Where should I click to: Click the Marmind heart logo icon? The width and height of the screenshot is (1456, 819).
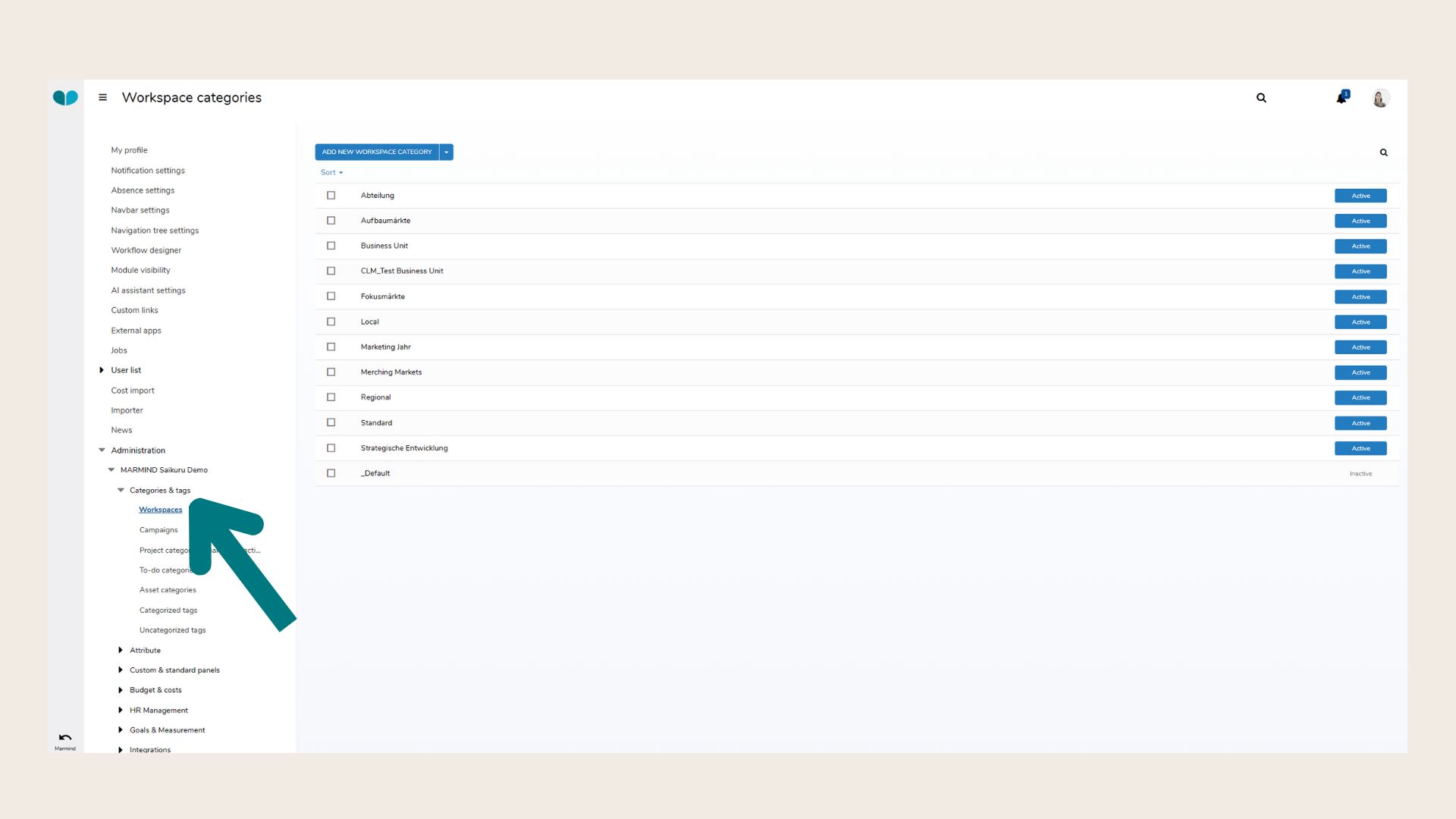tap(65, 98)
